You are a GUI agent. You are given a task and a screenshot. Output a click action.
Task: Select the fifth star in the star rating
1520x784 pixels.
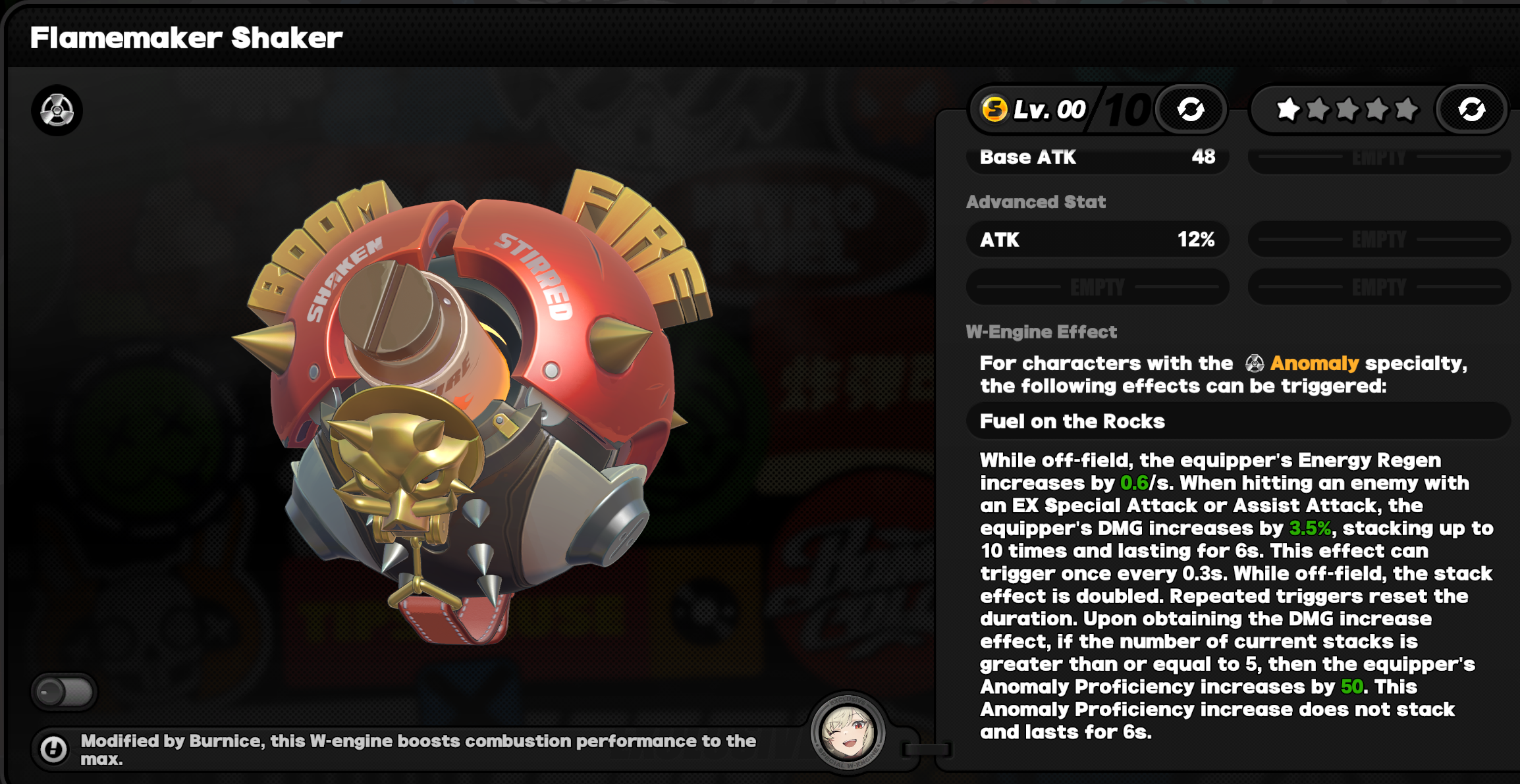1406,109
